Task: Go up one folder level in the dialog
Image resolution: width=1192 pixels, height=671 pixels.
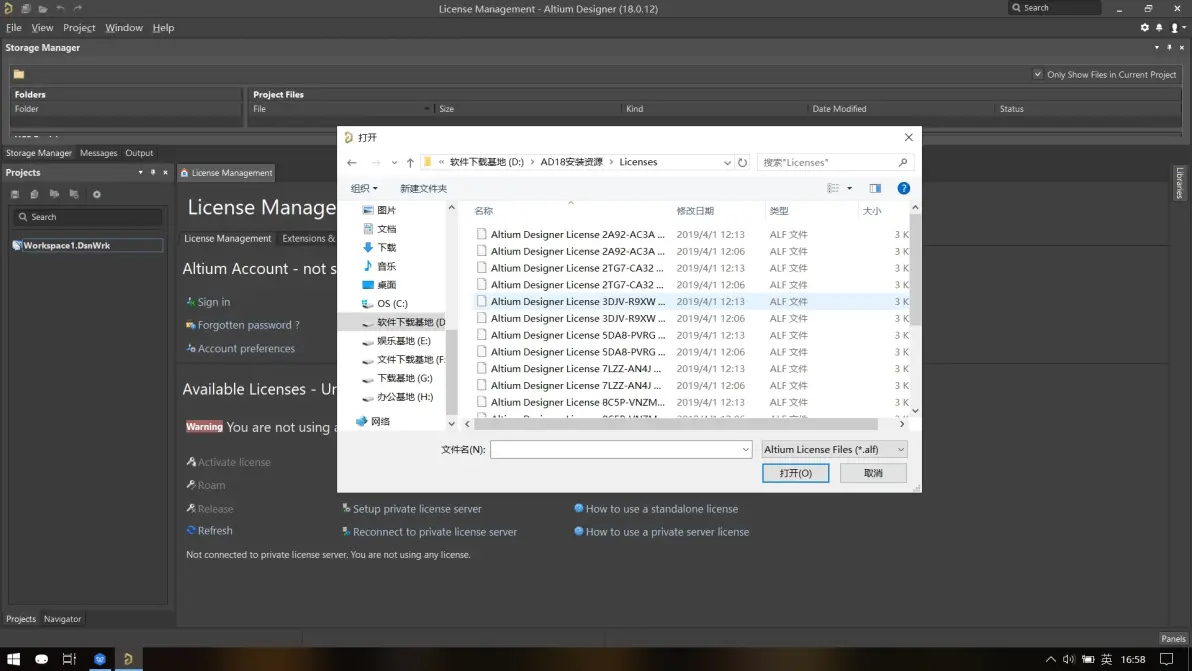Action: click(x=410, y=163)
